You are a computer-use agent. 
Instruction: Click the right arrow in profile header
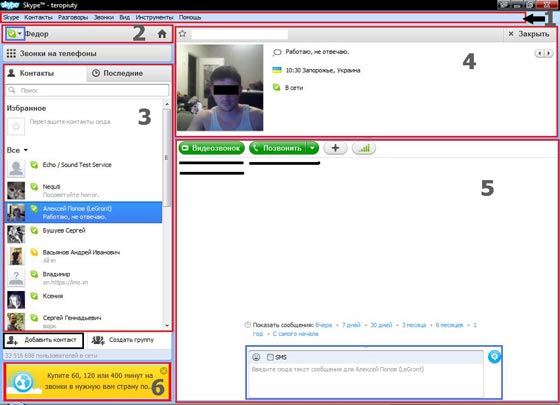(549, 53)
